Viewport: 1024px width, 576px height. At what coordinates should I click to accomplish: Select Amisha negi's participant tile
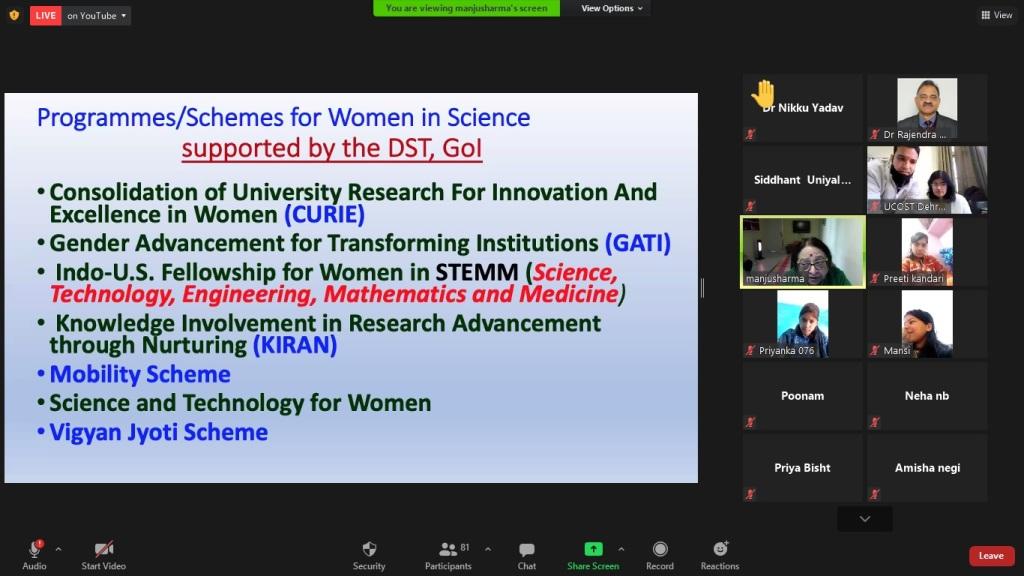point(927,468)
